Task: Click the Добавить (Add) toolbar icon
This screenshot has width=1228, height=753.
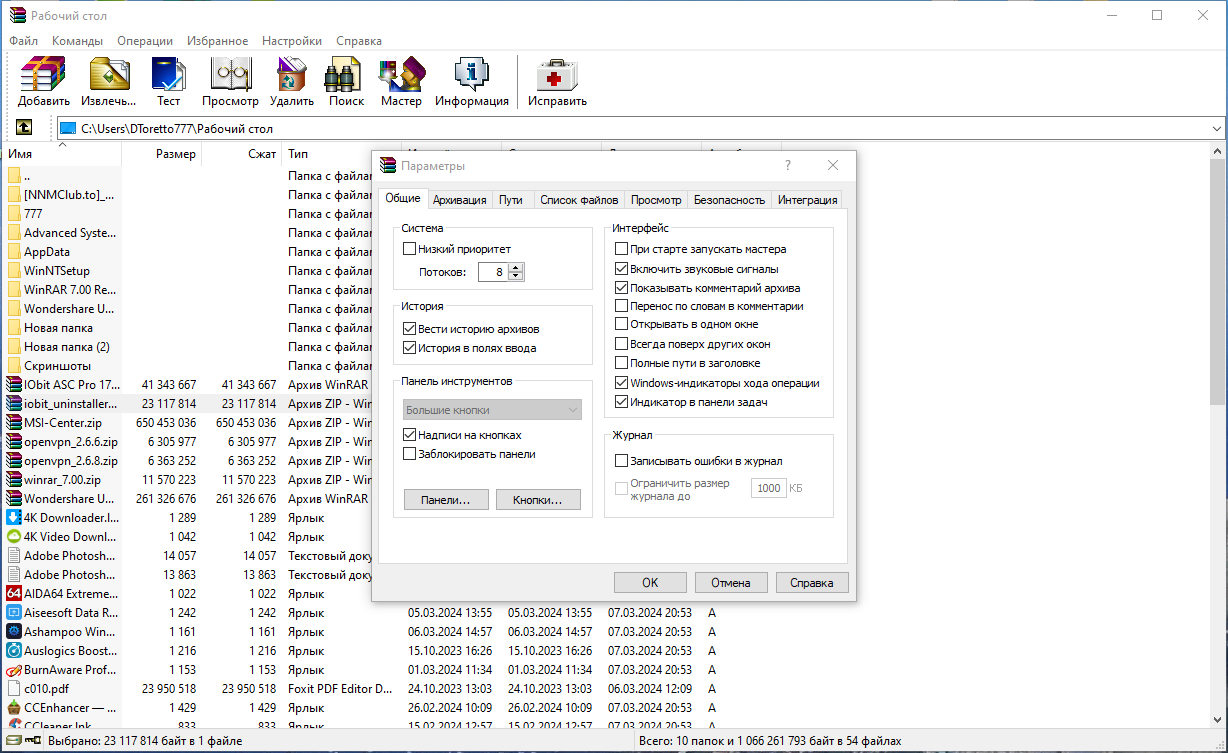Action: pos(44,75)
